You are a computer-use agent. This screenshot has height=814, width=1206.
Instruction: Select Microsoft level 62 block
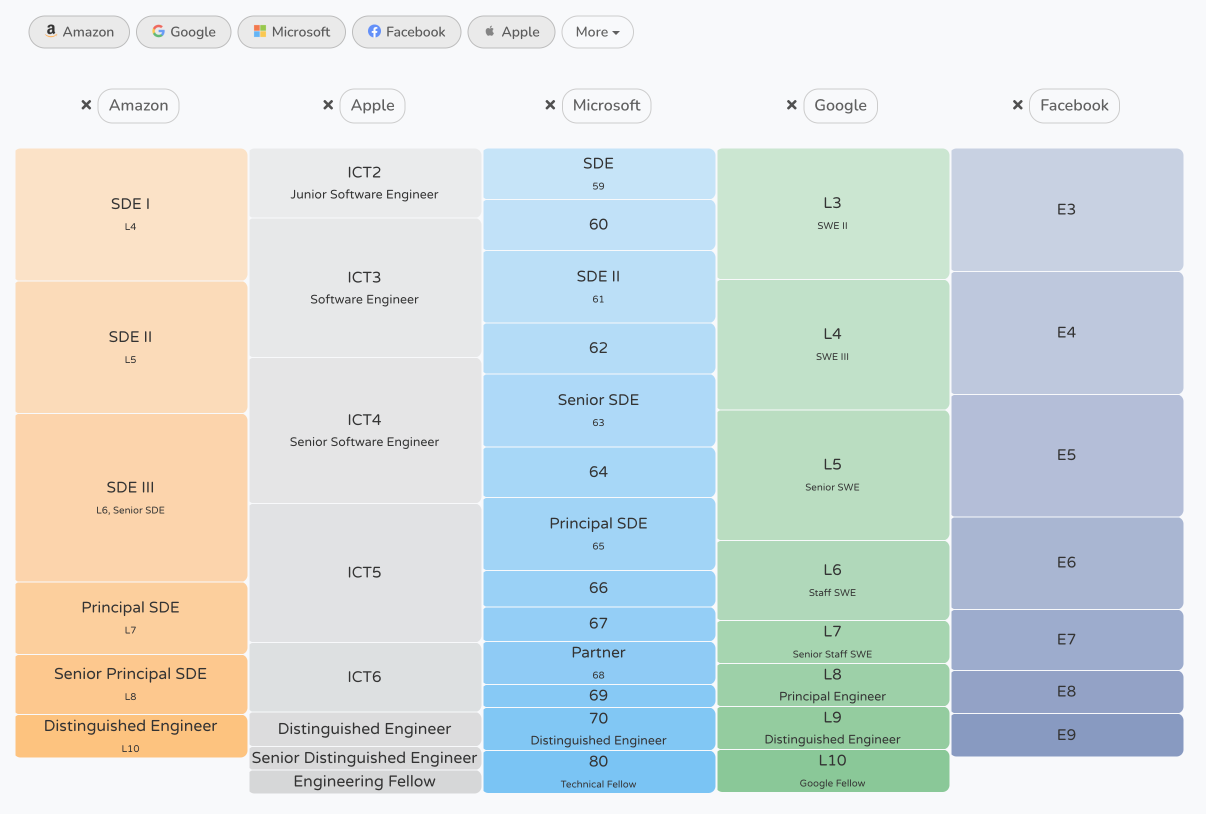coord(599,348)
